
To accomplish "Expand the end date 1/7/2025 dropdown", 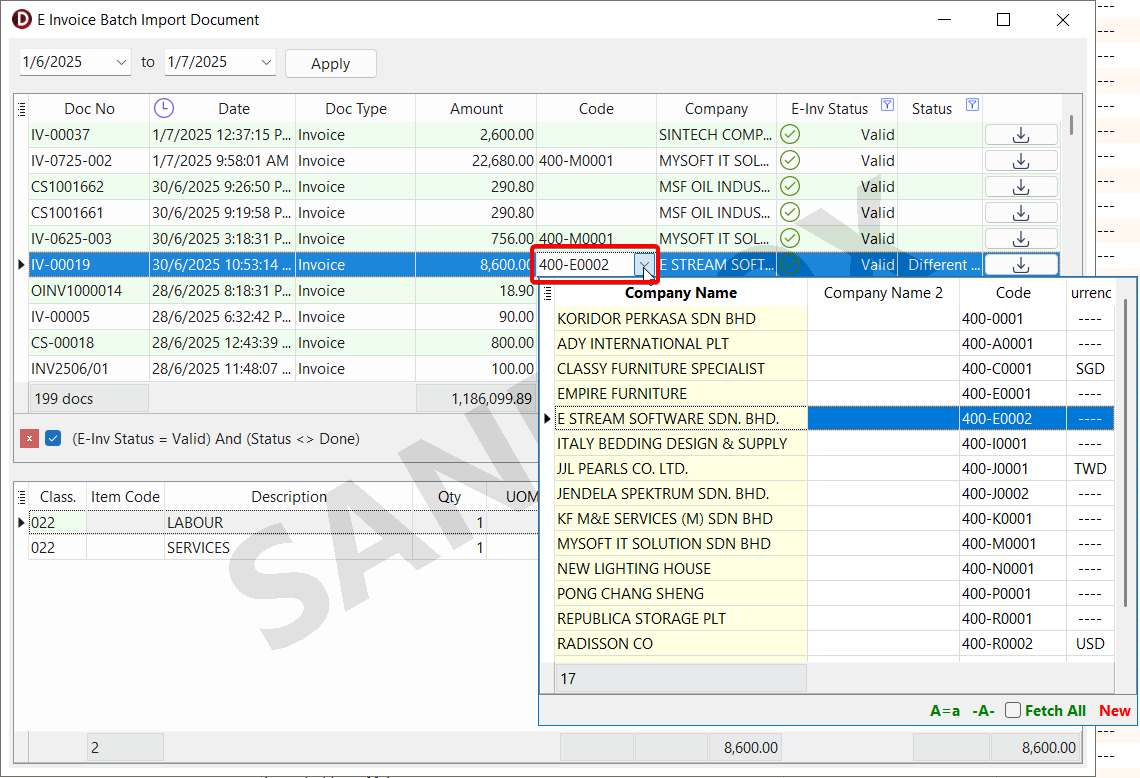I will coord(266,62).
